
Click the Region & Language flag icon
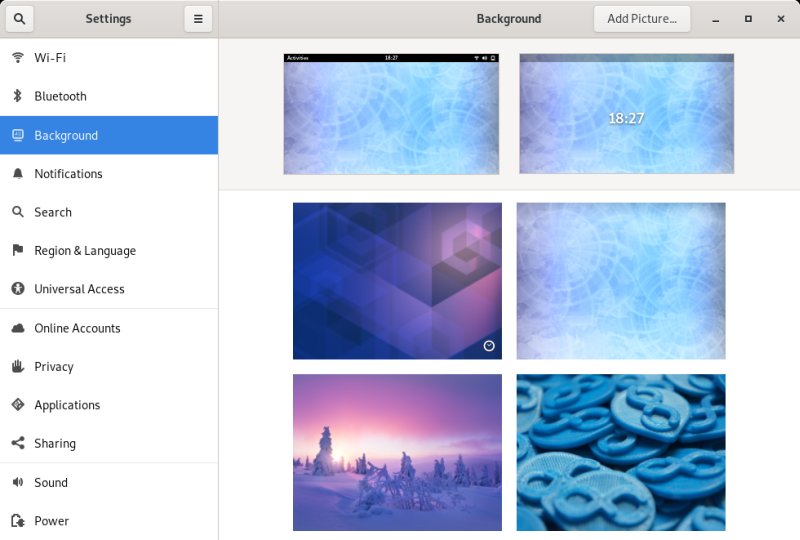point(17,251)
